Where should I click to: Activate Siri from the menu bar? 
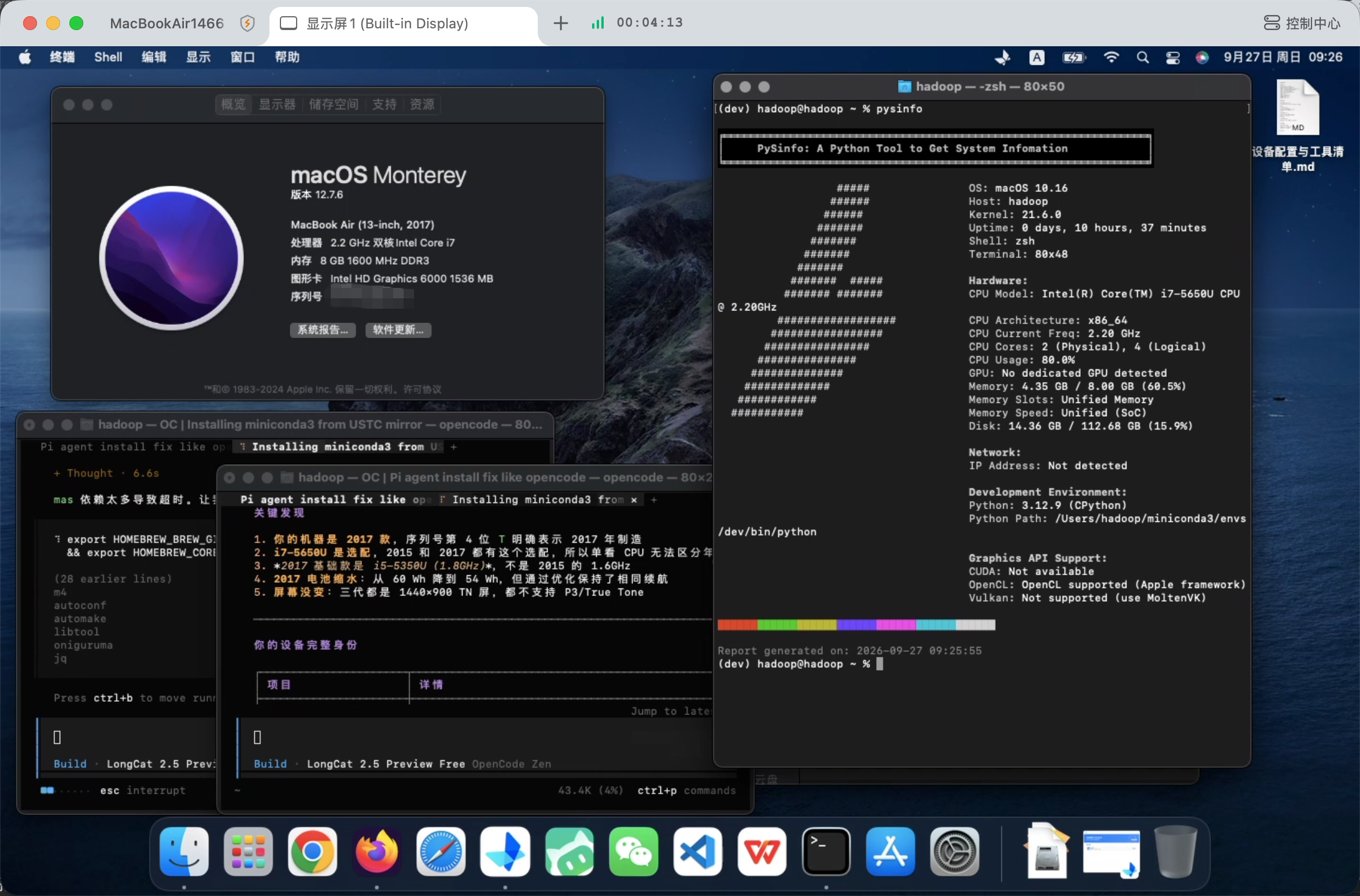point(1202,57)
